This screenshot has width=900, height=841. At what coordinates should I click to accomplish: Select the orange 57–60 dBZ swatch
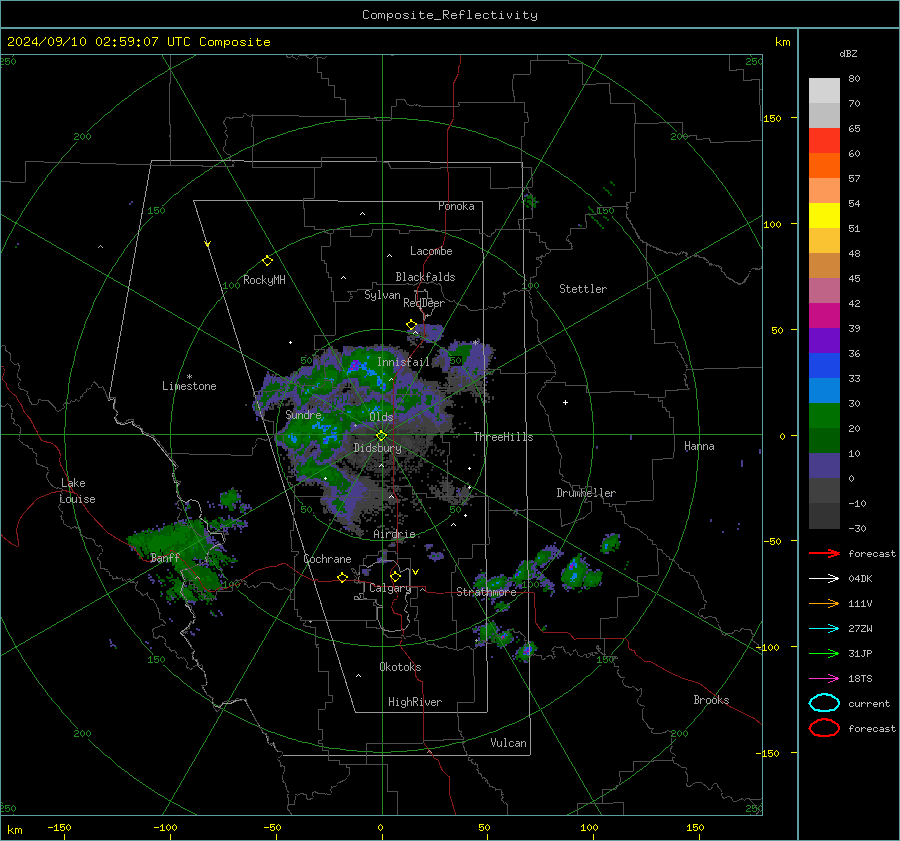(824, 166)
